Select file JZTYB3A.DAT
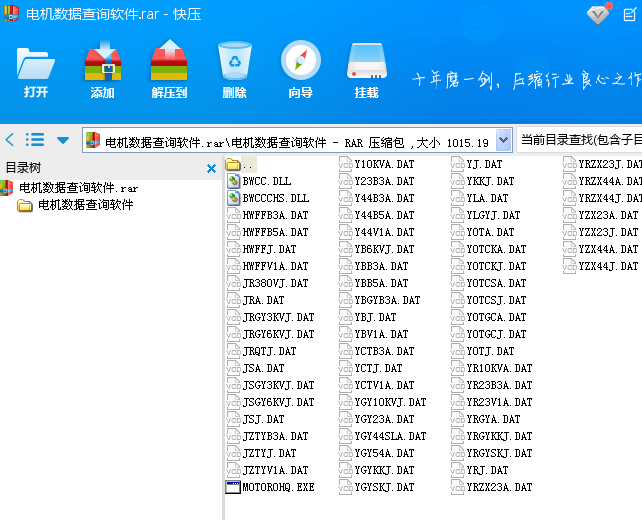The width and height of the screenshot is (642, 520). coord(267,436)
